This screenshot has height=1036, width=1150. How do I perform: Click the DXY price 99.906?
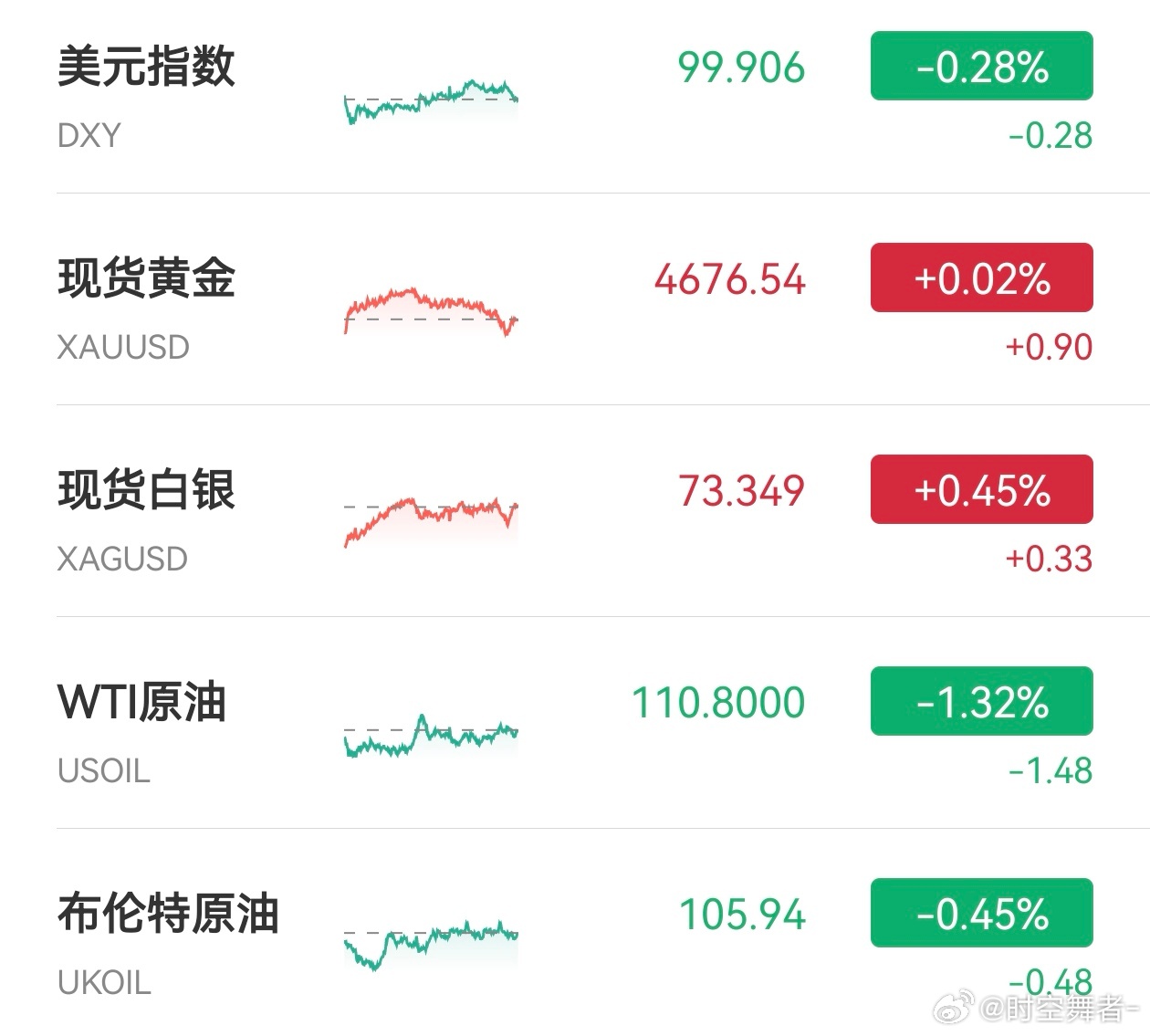[x=741, y=66]
